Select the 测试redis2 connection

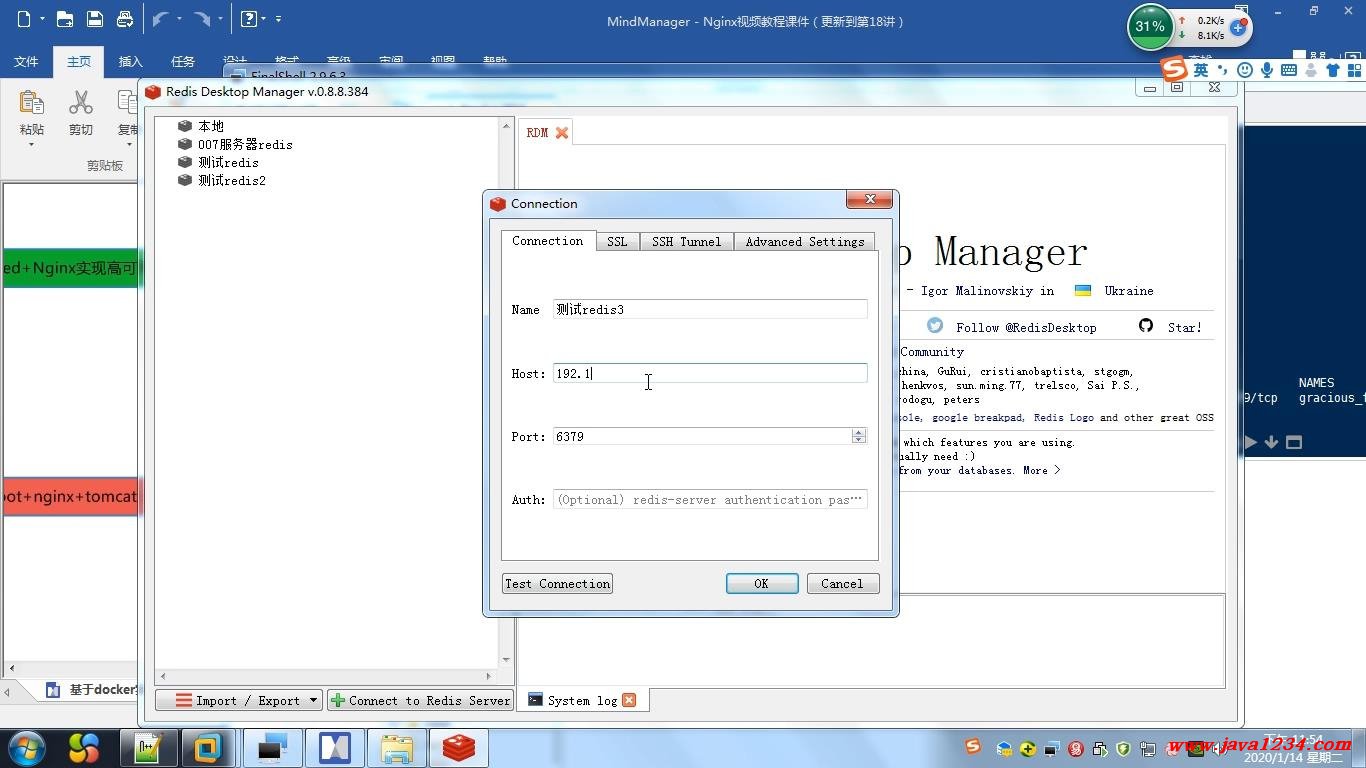pyautogui.click(x=231, y=180)
